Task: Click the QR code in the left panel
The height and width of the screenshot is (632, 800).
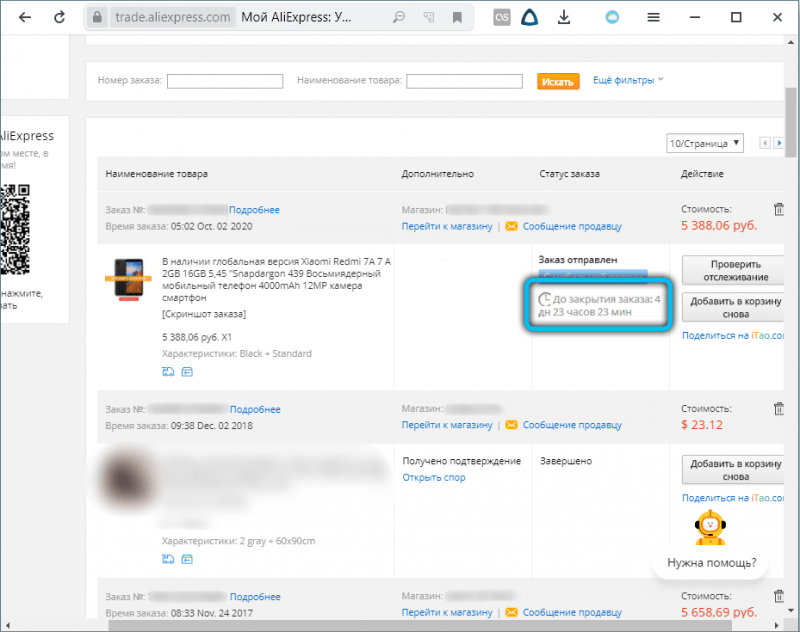Action: click(x=15, y=229)
